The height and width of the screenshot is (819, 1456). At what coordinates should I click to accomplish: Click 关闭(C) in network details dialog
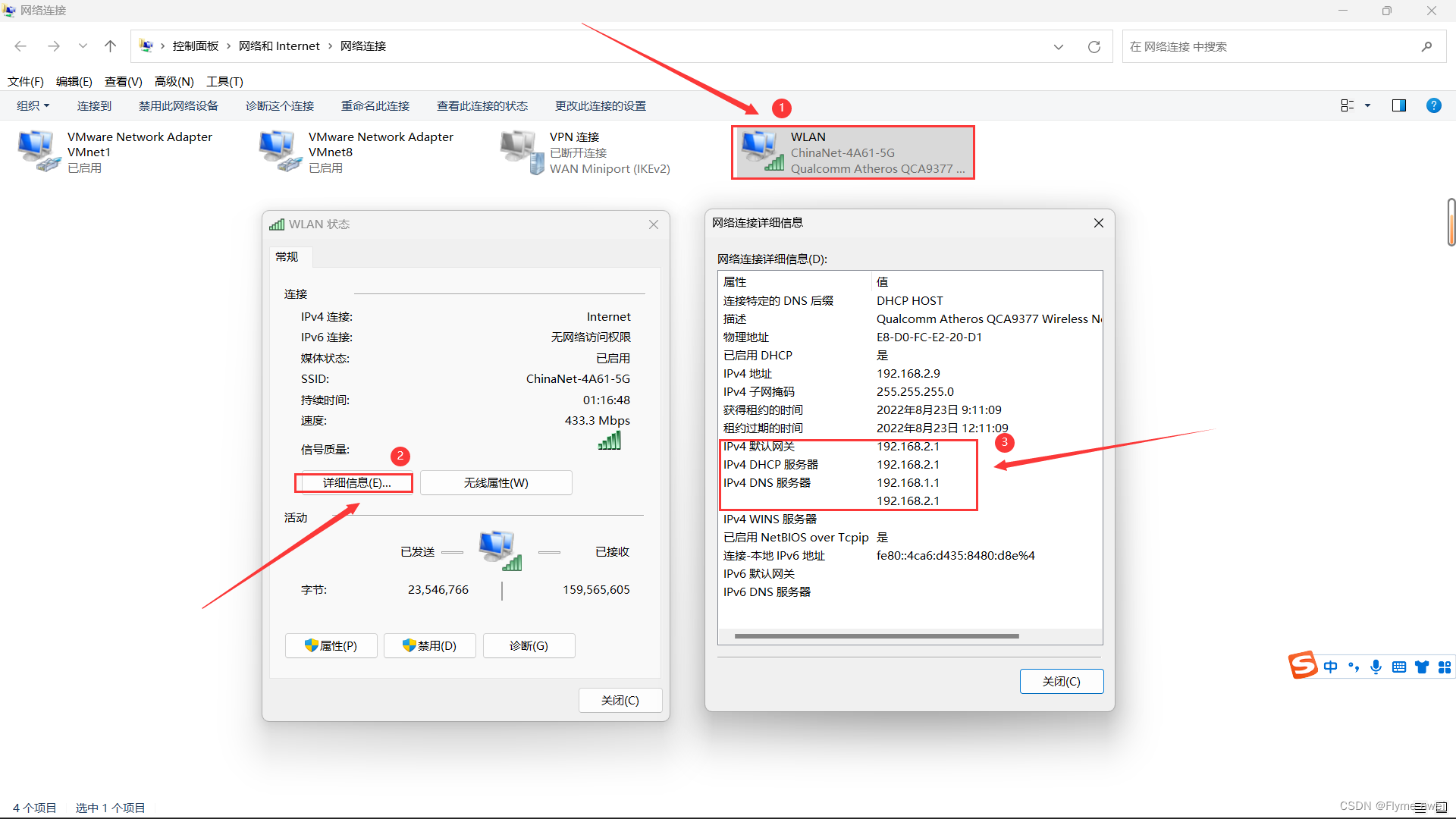(1062, 681)
